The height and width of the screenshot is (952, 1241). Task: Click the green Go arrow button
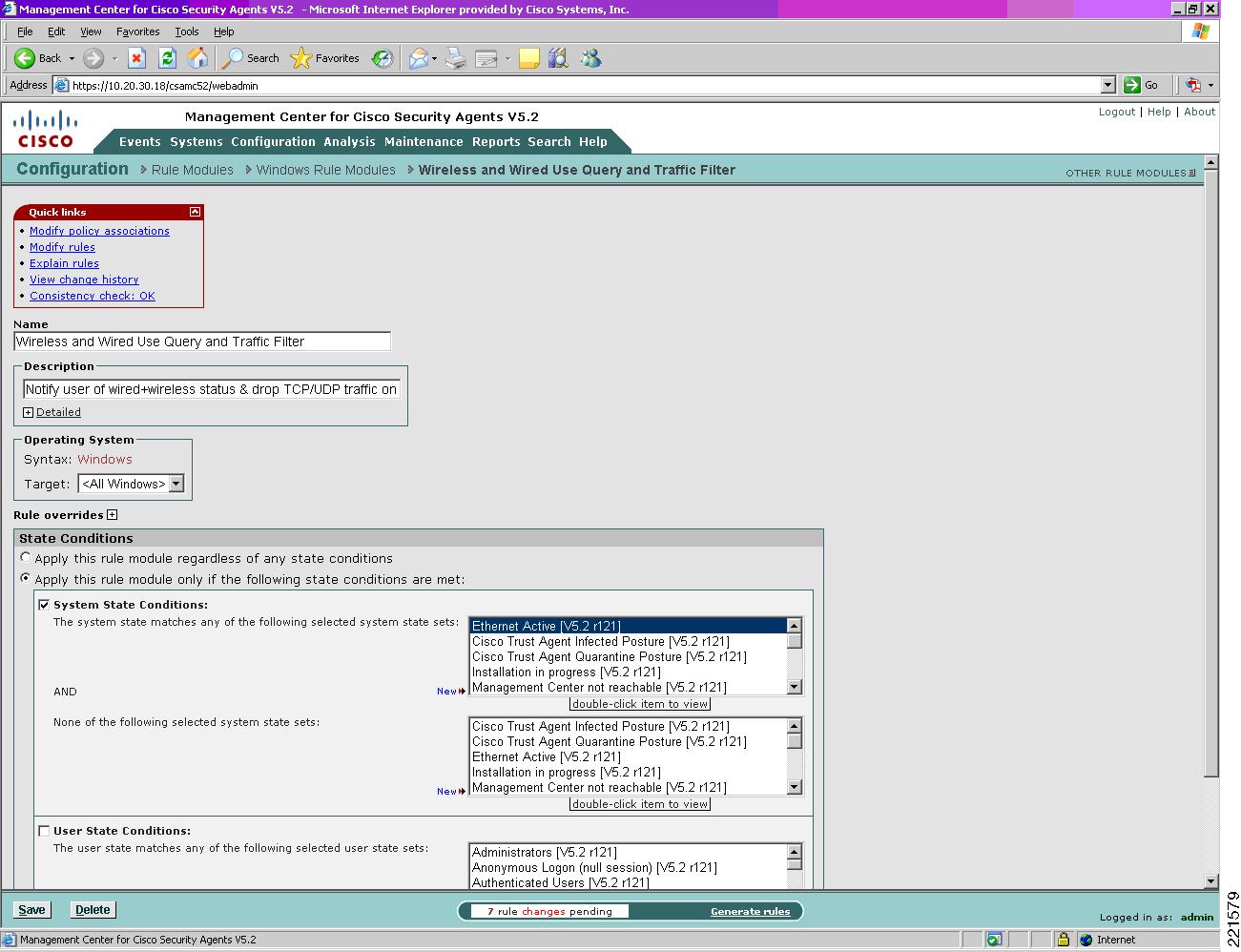pos(1132,85)
